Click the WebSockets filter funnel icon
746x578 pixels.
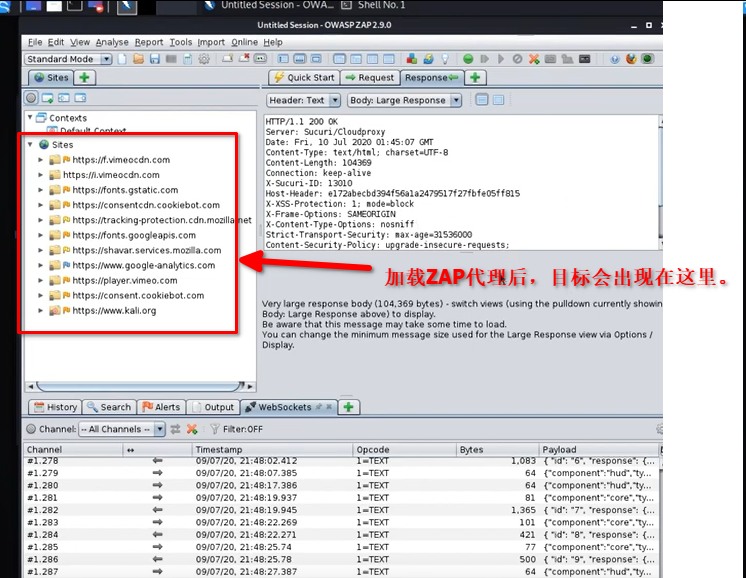point(213,429)
